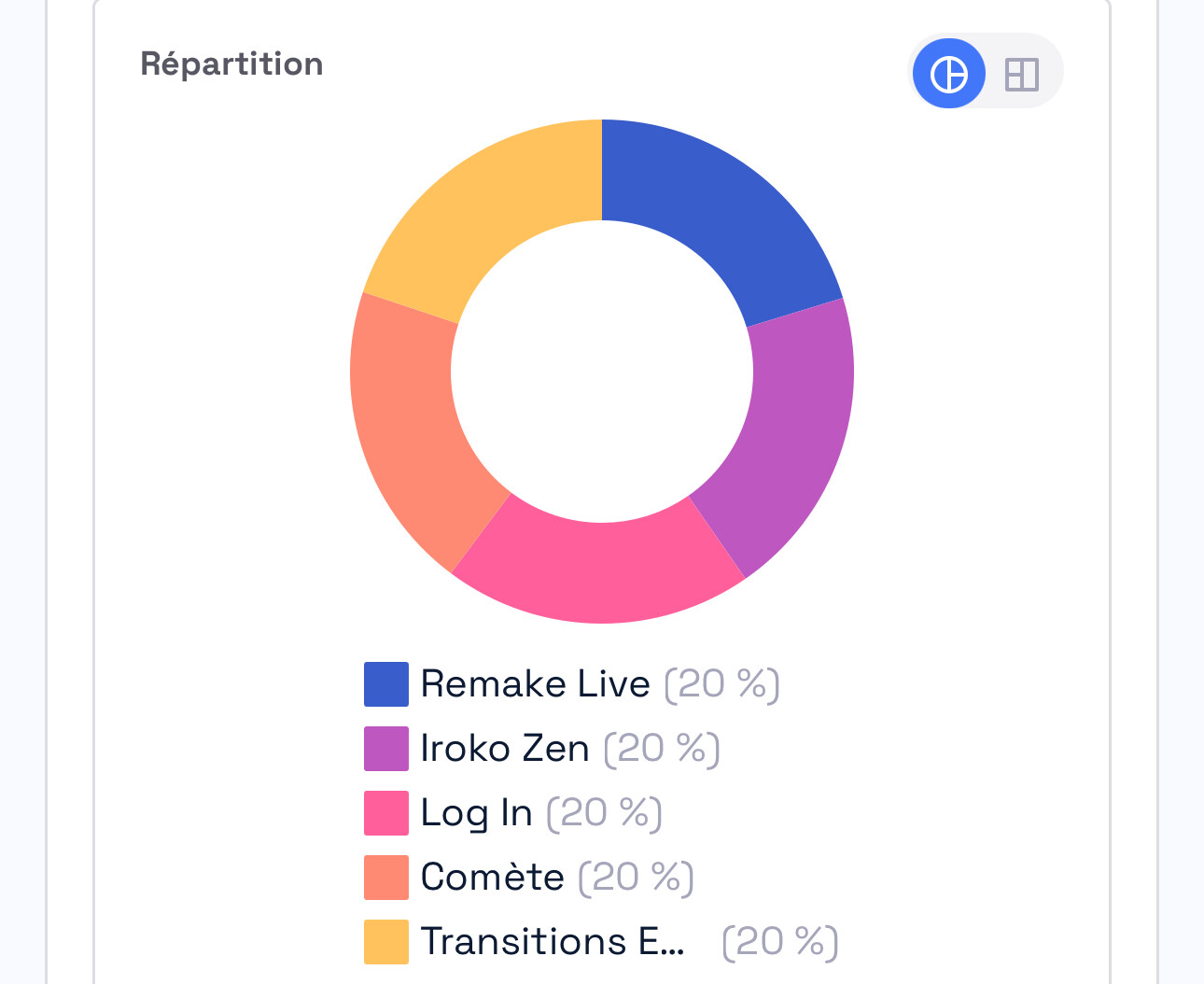Select the yellow Transitions legend swatch
Viewport: 1204px width, 984px height.
point(385,942)
